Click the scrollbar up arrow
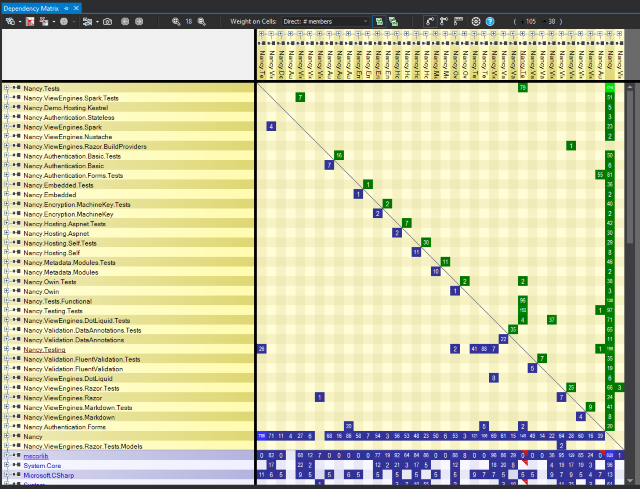This screenshot has height=489, width=640. tap(630, 87)
